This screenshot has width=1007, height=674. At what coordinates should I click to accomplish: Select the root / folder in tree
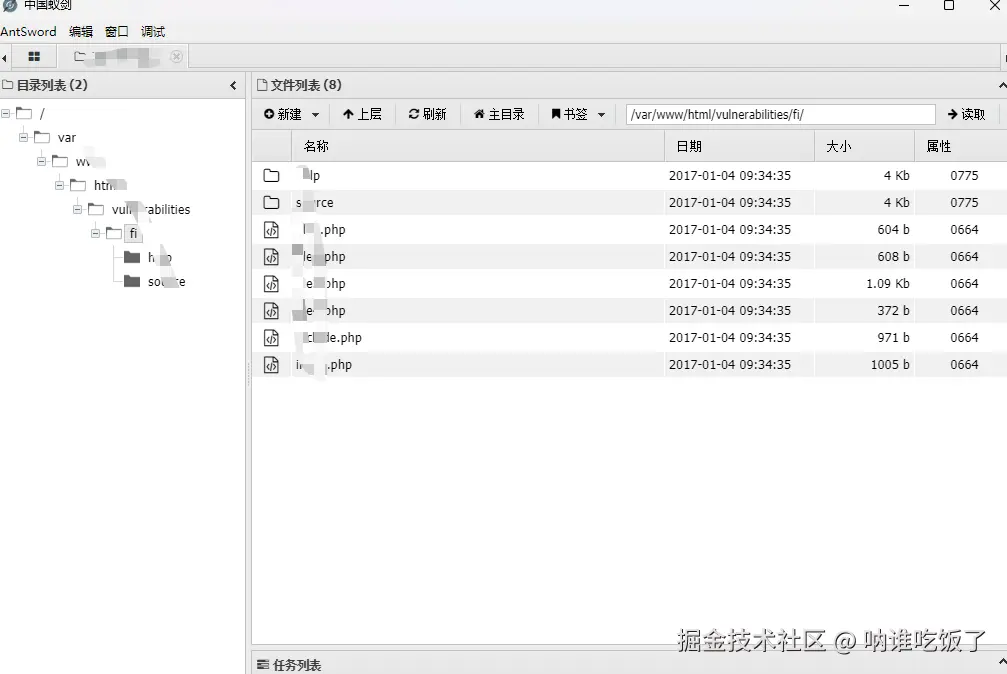pos(24,113)
